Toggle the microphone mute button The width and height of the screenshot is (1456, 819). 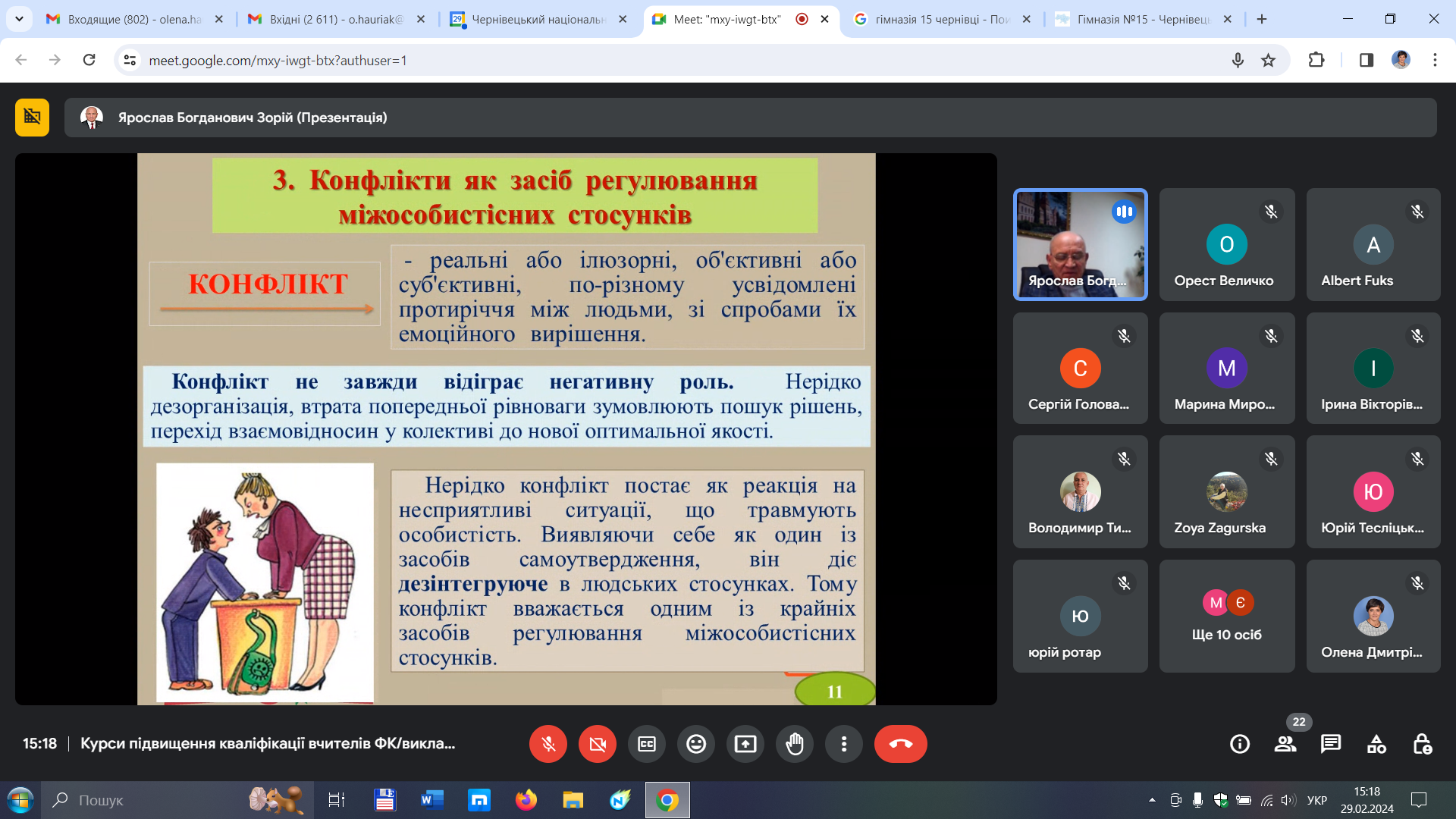pos(548,744)
